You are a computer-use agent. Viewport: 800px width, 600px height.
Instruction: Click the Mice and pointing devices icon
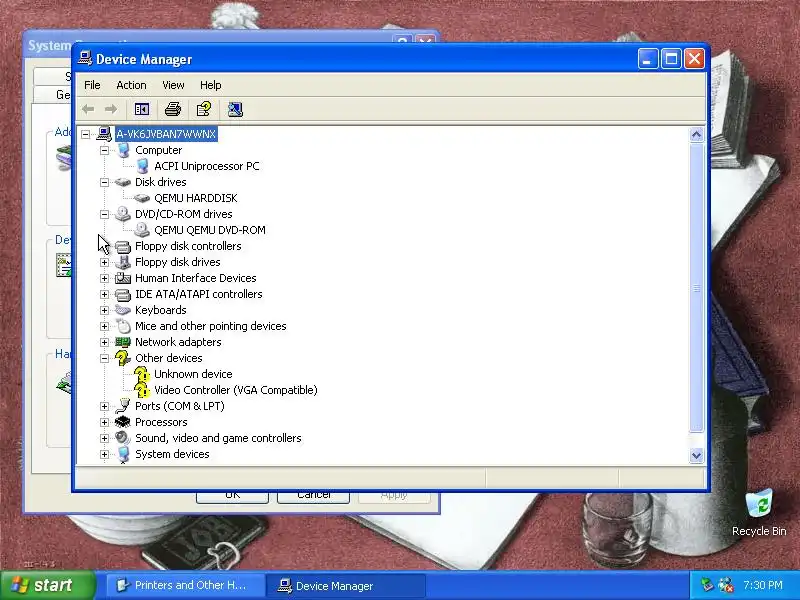click(x=123, y=326)
